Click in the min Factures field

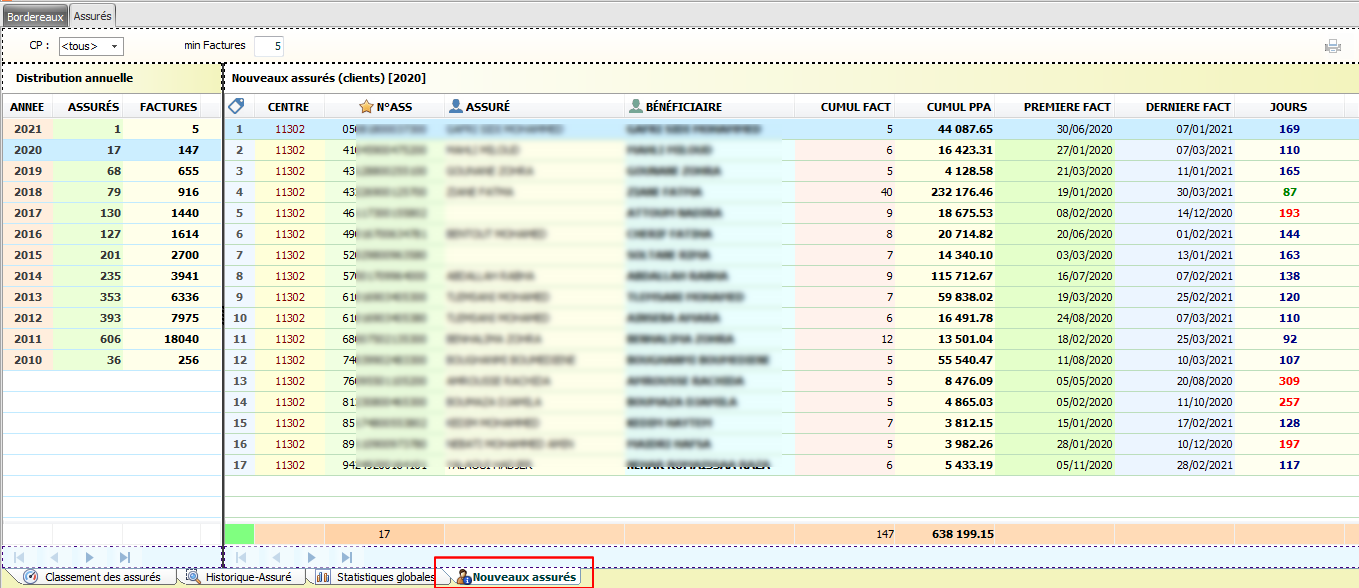(268, 46)
